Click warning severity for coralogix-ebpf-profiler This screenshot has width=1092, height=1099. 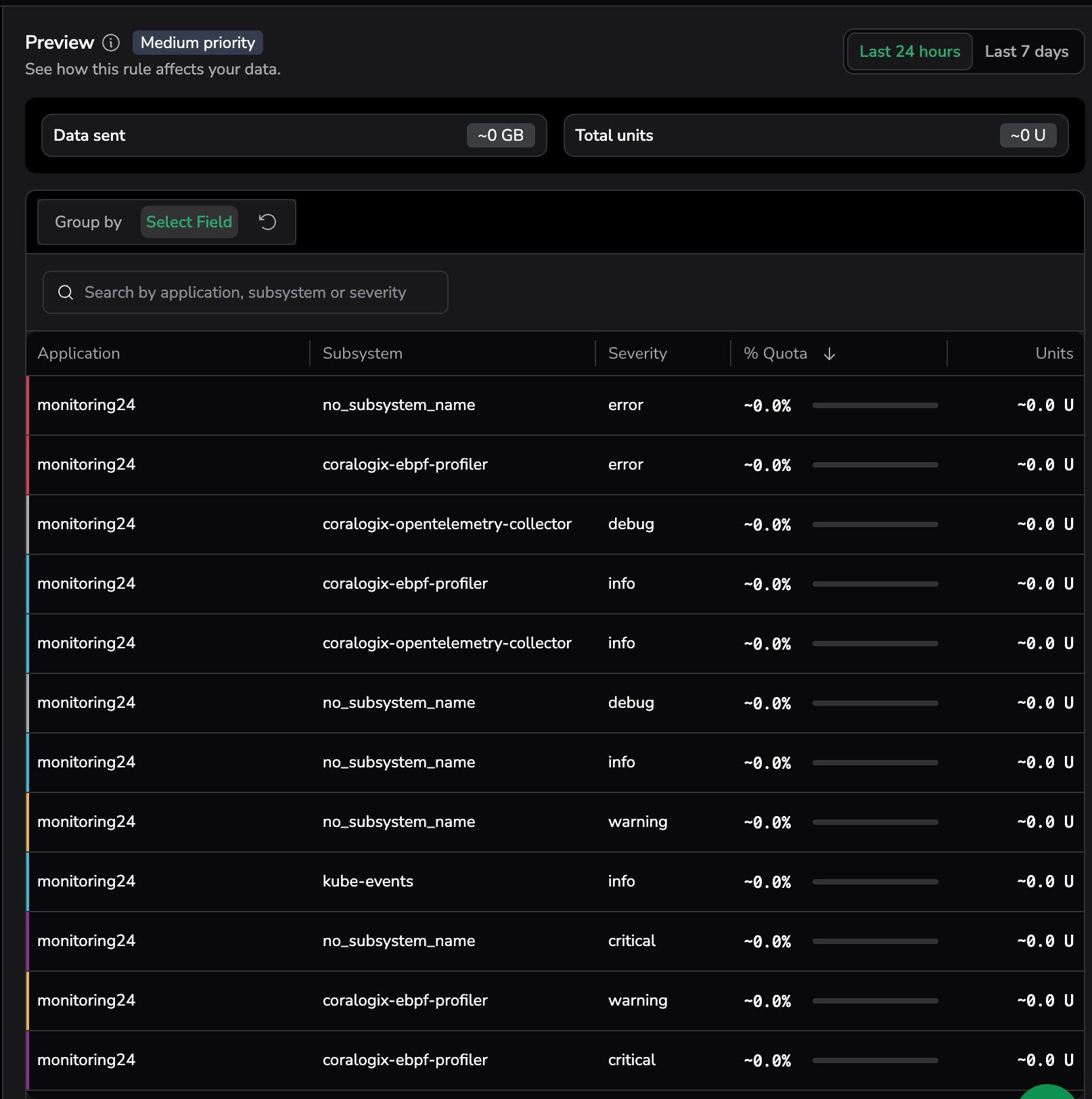click(638, 1000)
